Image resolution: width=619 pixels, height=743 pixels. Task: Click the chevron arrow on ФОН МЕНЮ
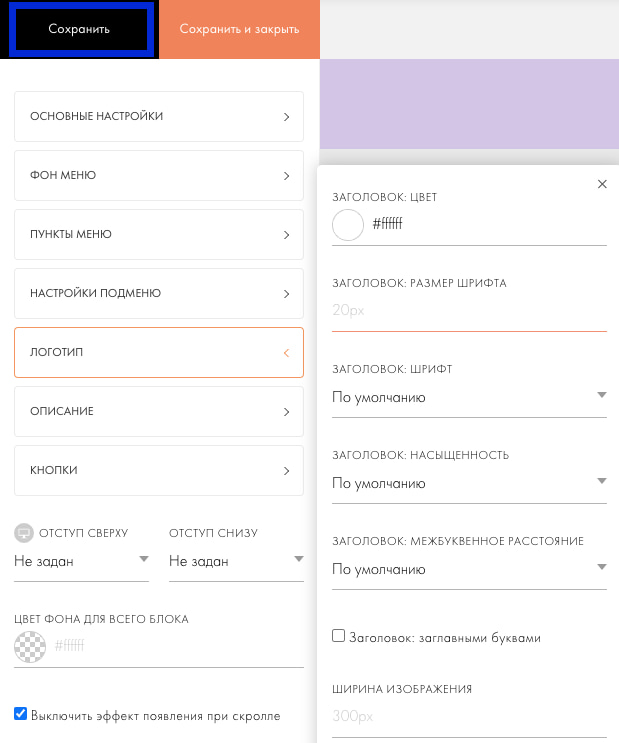tap(286, 176)
